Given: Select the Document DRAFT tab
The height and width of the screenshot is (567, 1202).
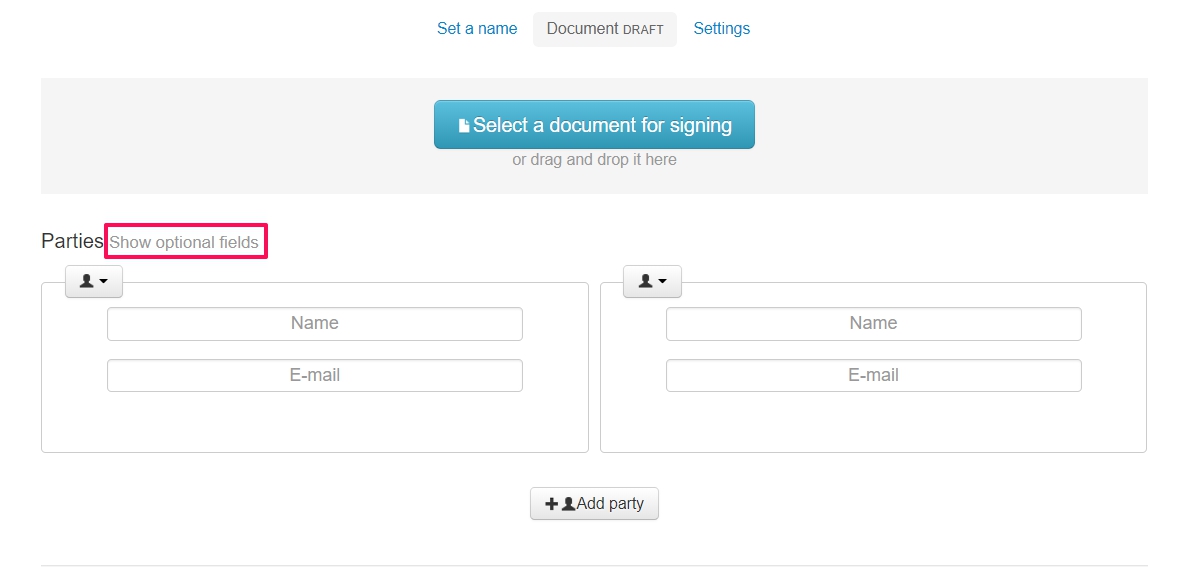Looking at the screenshot, I should (x=604, y=29).
